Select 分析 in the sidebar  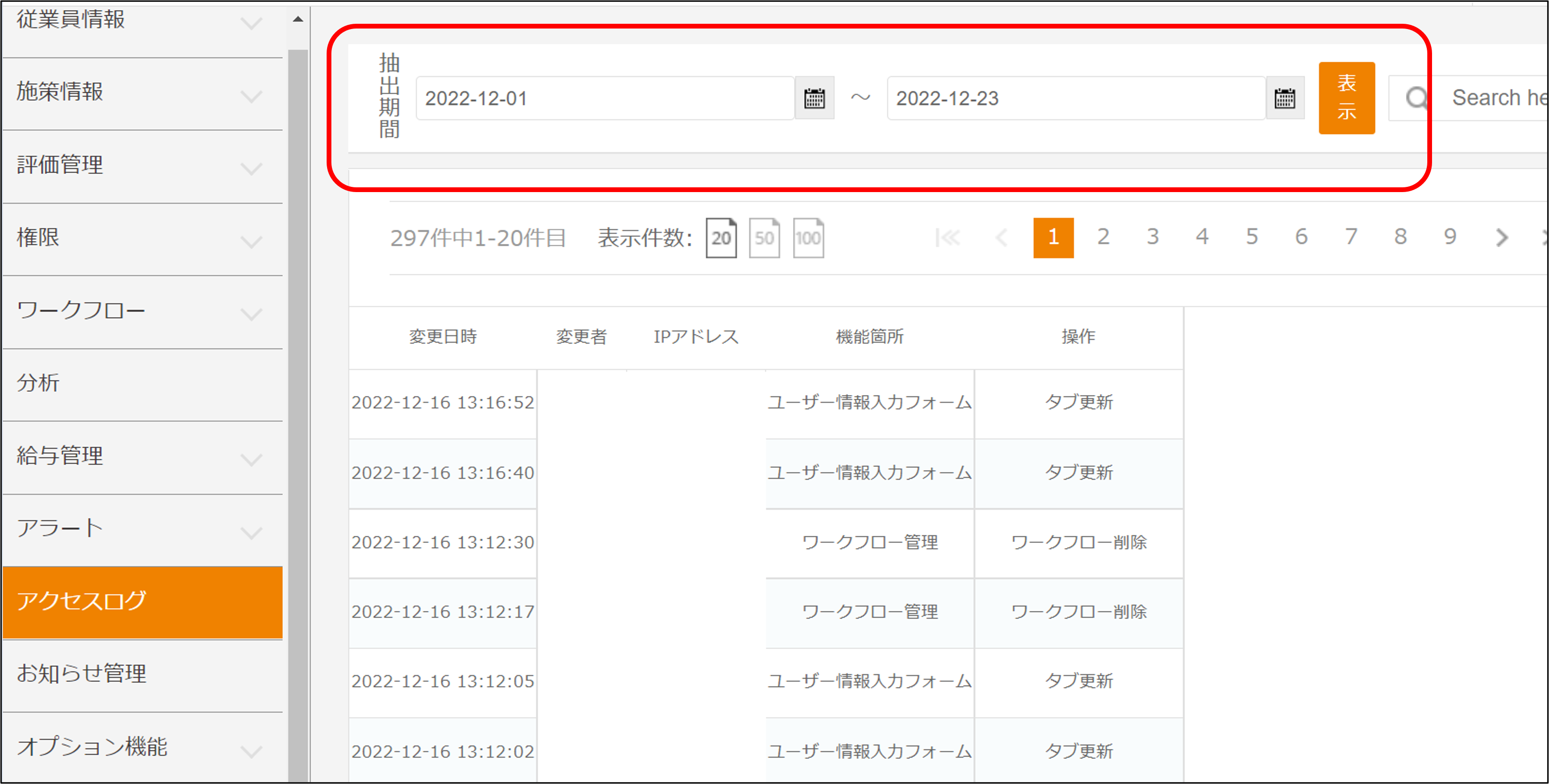(x=143, y=386)
